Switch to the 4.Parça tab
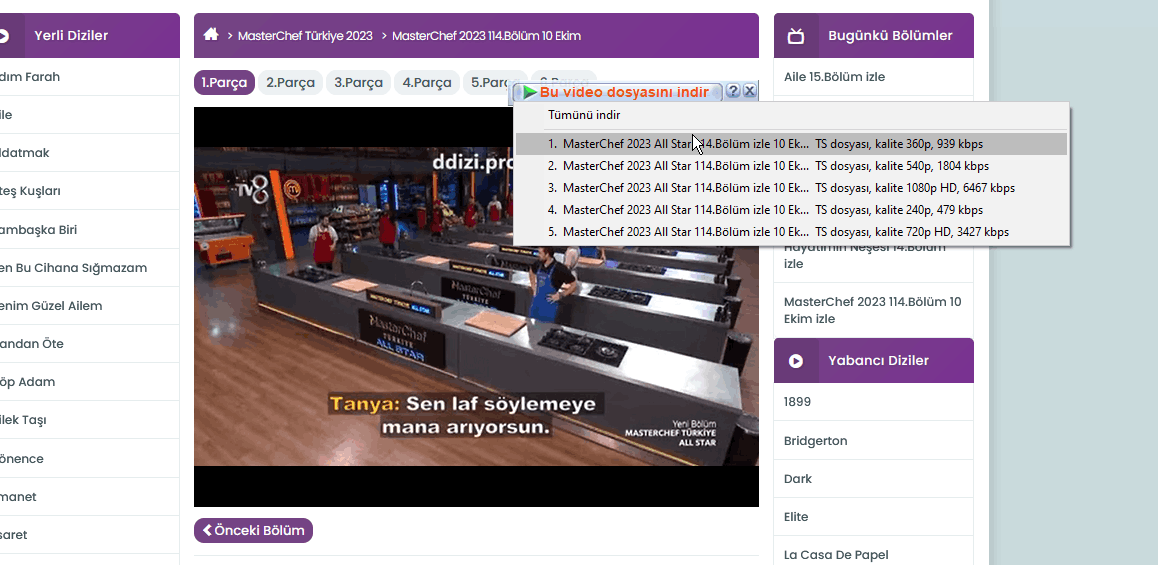1158x565 pixels. [x=427, y=83]
